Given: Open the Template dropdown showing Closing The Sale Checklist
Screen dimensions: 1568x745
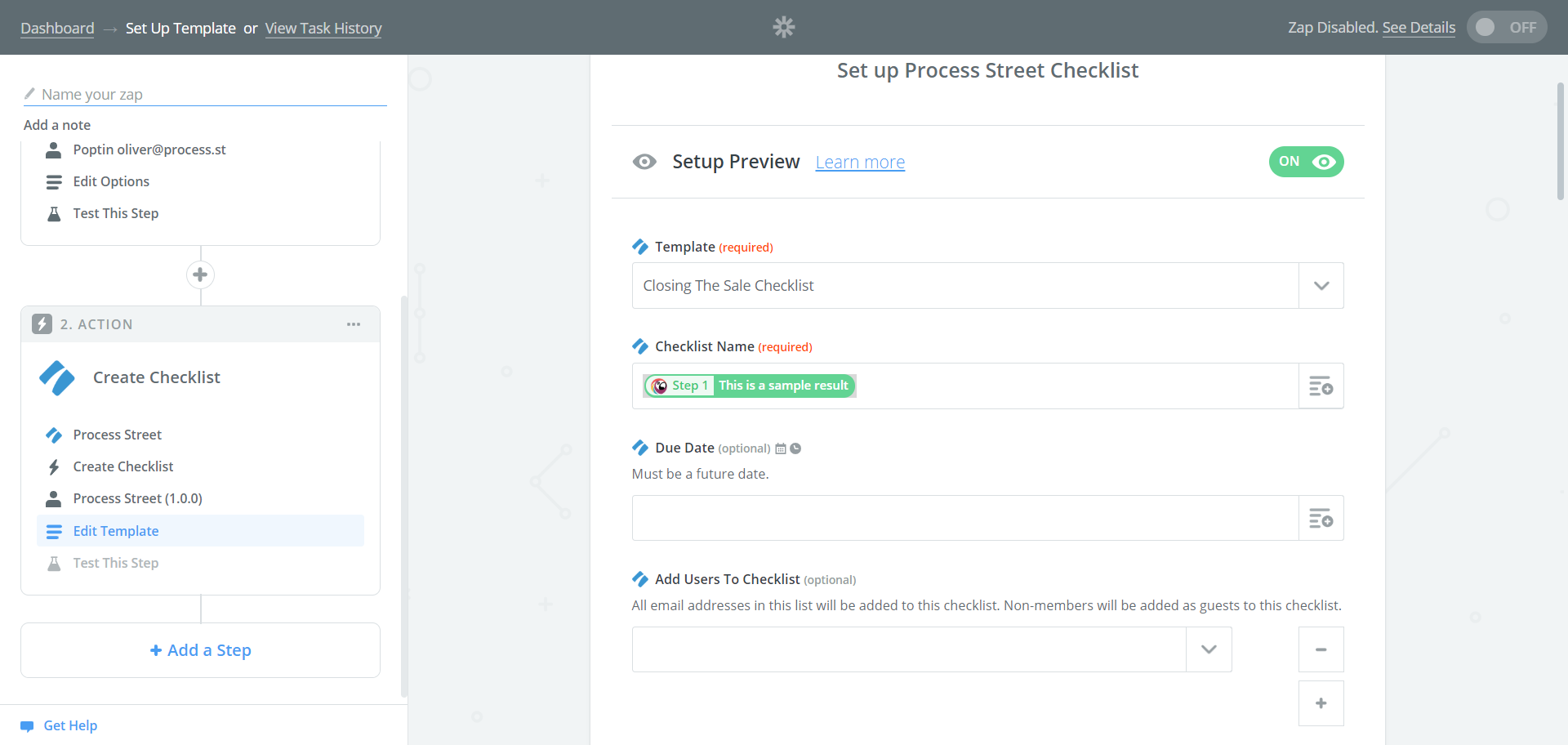Looking at the screenshot, I should [x=1320, y=285].
